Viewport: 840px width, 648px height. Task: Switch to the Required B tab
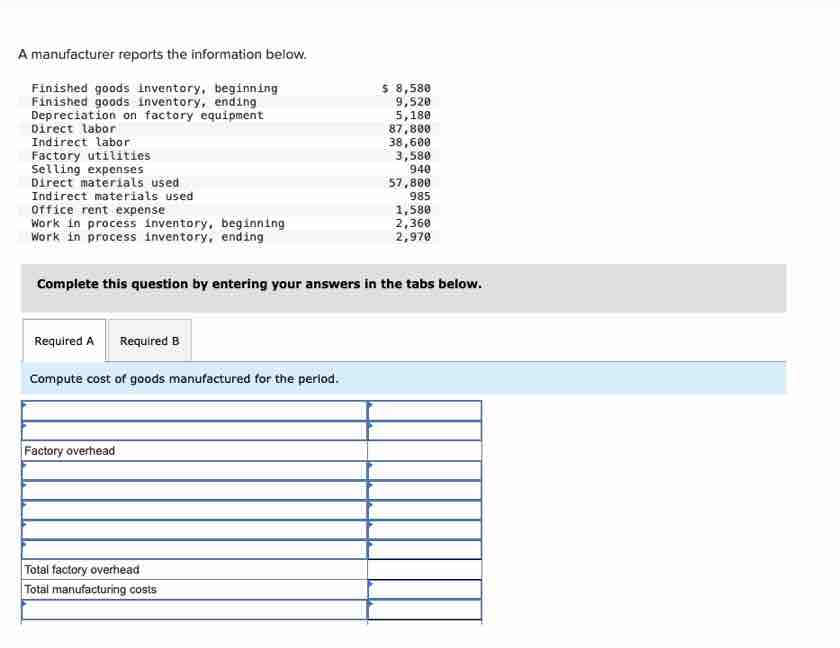149,341
